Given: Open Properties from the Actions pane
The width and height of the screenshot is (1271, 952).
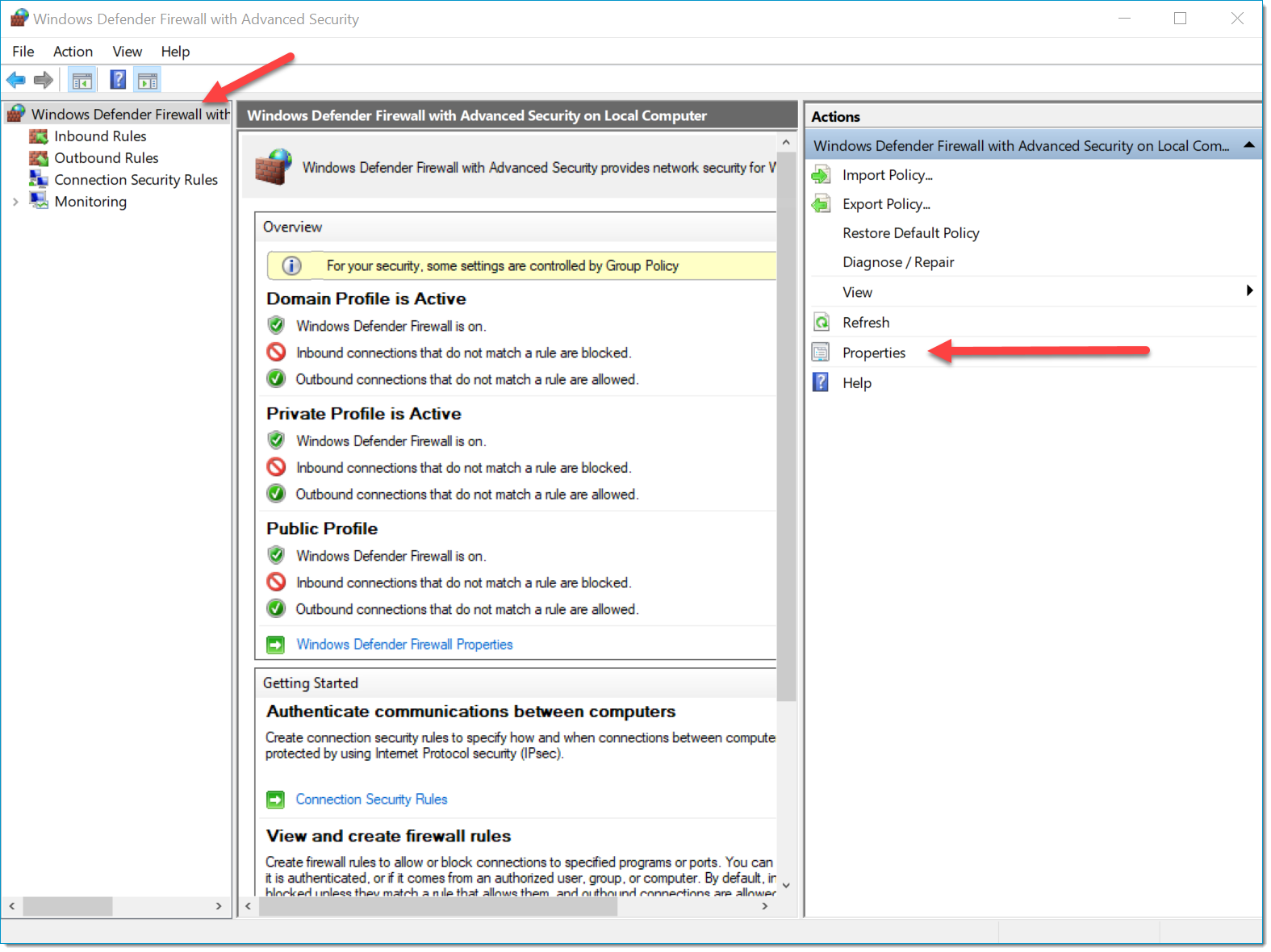Looking at the screenshot, I should pos(873,353).
